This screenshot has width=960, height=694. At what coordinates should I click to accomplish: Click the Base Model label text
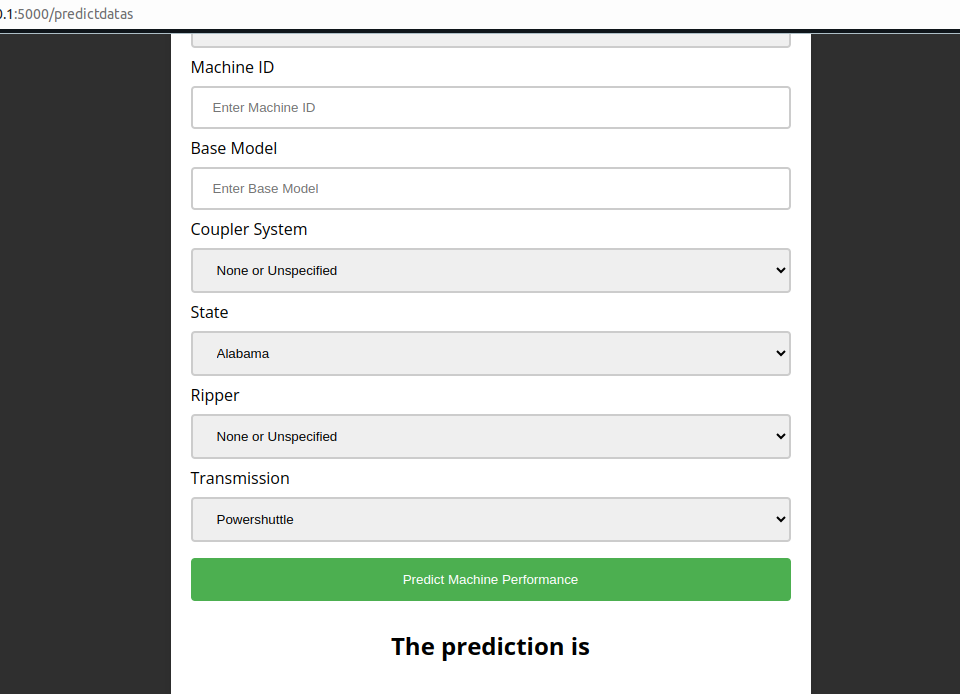click(234, 148)
